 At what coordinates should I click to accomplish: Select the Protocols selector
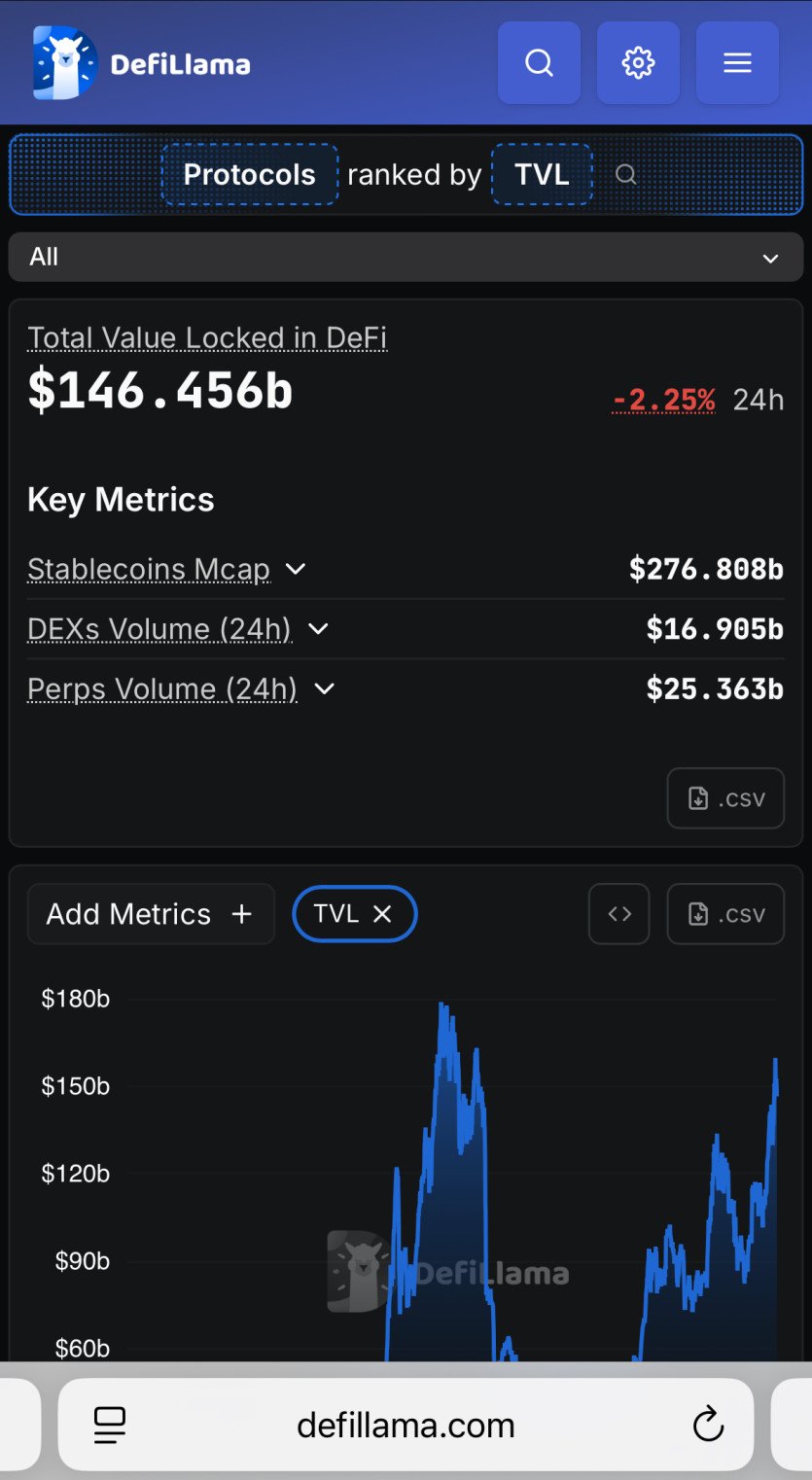[x=250, y=175]
